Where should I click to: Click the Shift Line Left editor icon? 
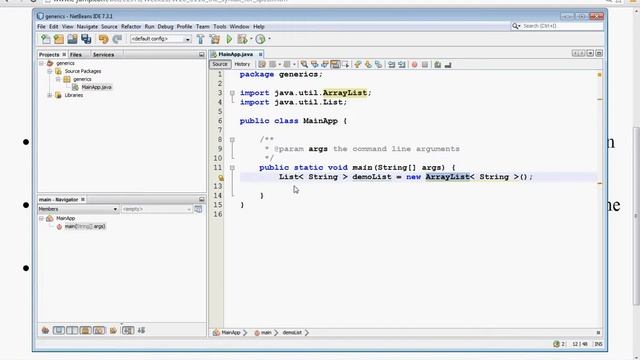pyautogui.click(x=391, y=64)
